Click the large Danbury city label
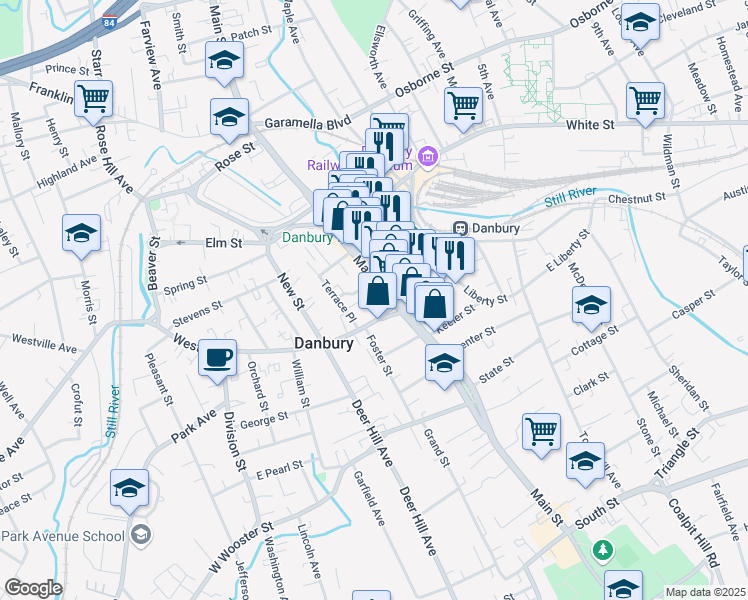The width and height of the screenshot is (748, 600). coord(324,343)
